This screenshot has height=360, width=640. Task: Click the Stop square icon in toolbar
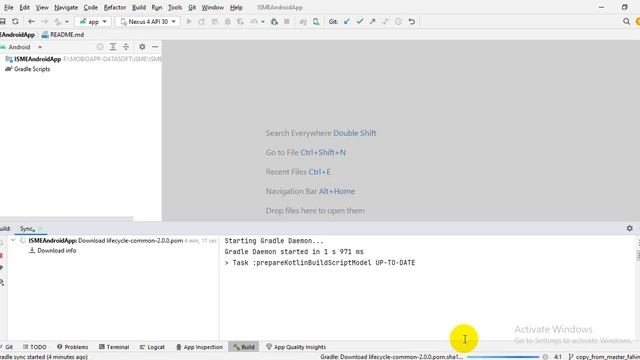point(287,22)
